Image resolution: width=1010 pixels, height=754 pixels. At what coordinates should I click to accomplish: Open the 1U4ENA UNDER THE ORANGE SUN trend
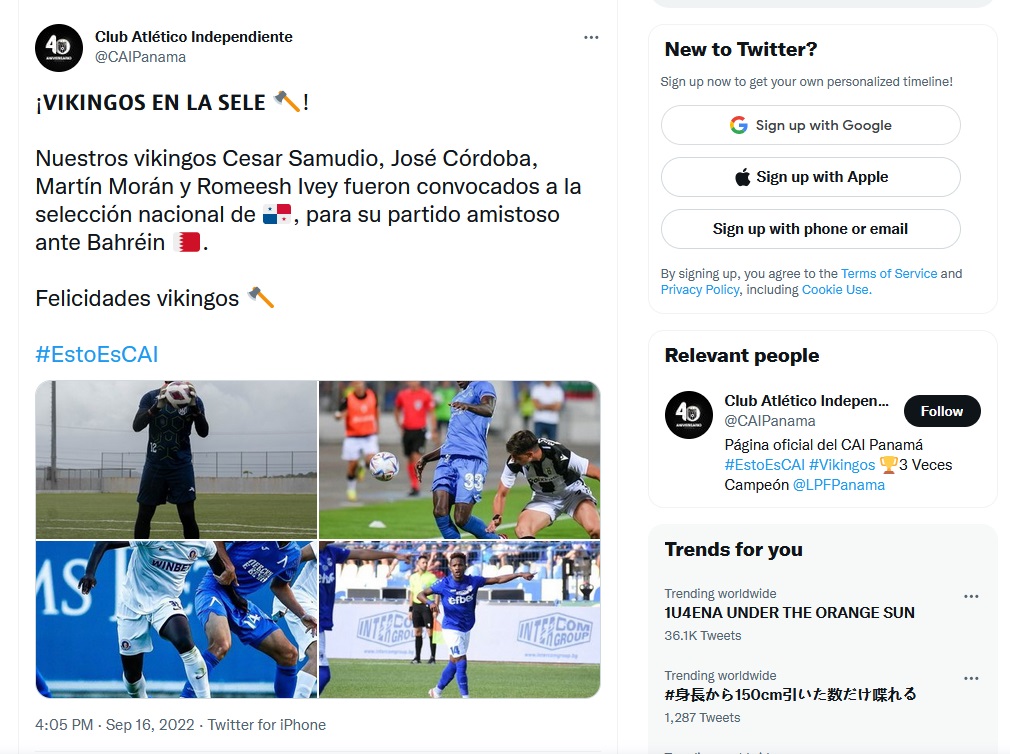[x=789, y=612]
